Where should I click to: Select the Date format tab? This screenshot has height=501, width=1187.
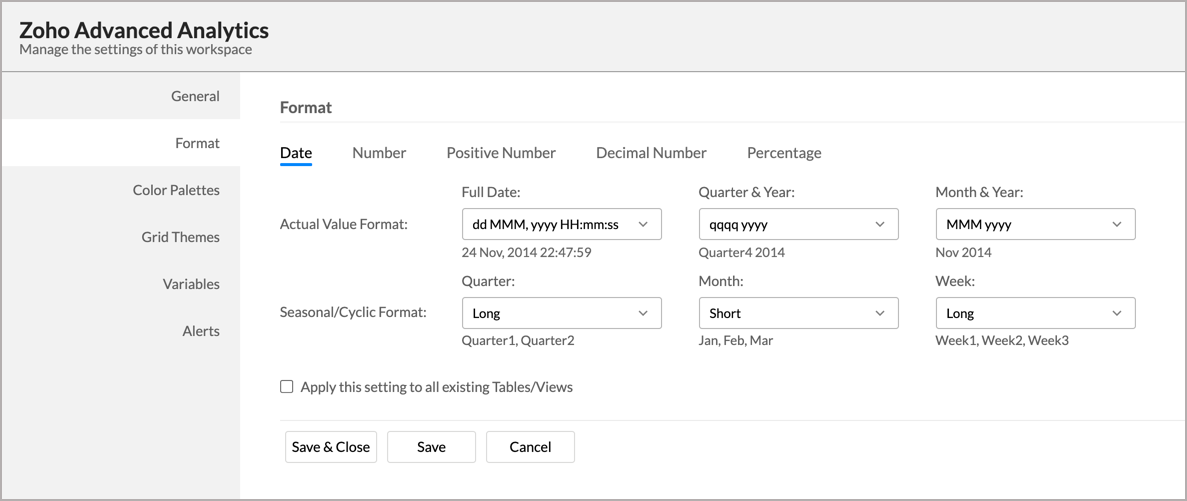[x=296, y=153]
